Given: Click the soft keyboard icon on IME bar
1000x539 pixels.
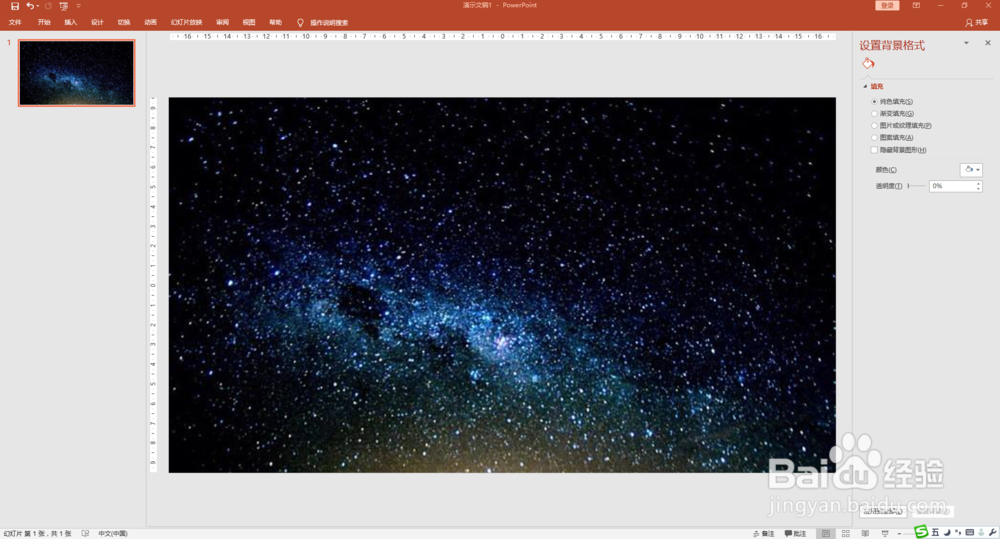Looking at the screenshot, I should coord(969,532).
